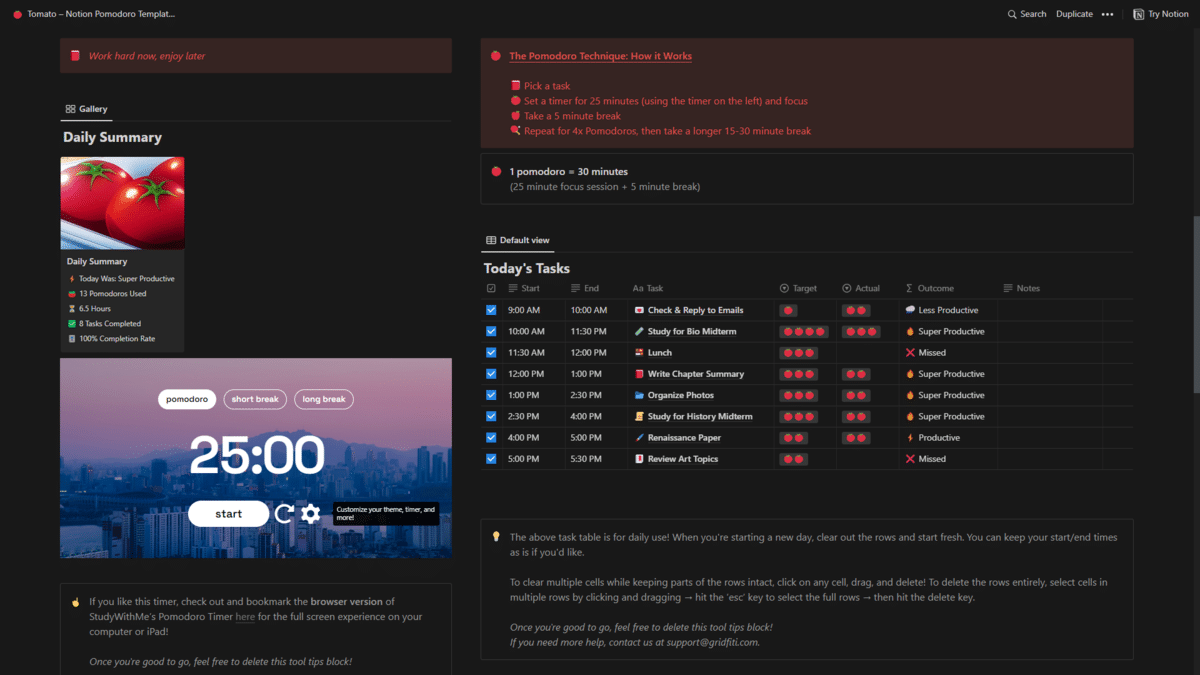
Task: Open the 'Study for Bio Midterm' task
Action: point(692,331)
